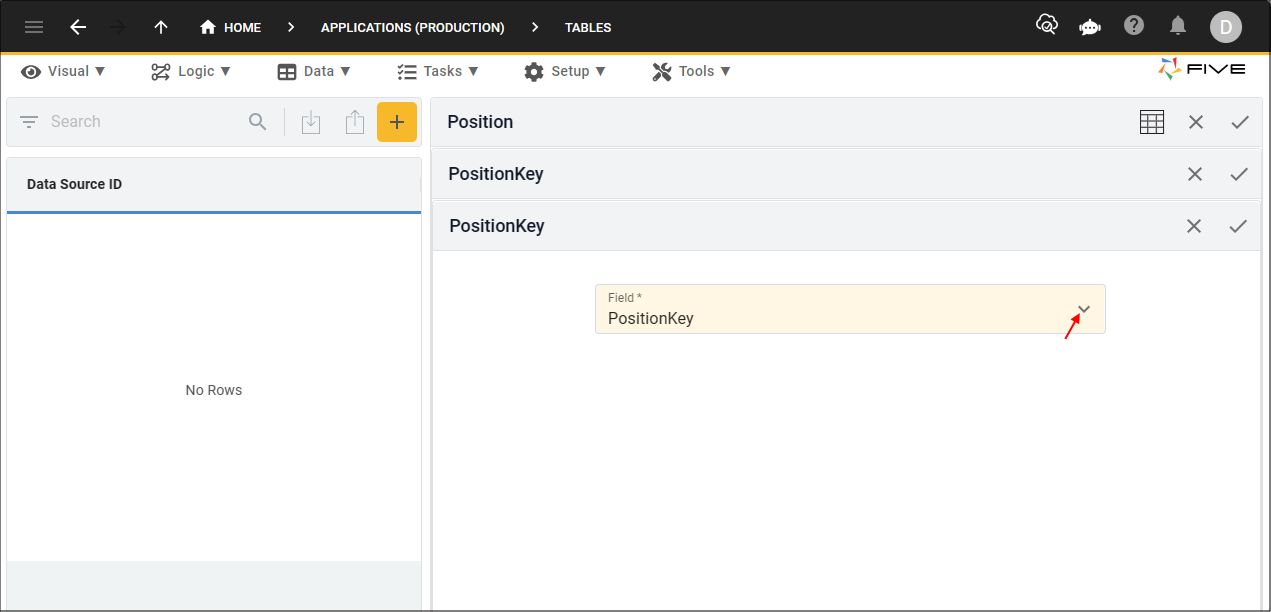Viewport: 1271px width, 612px height.
Task: Open the chatbot assistant icon
Action: point(1089,27)
